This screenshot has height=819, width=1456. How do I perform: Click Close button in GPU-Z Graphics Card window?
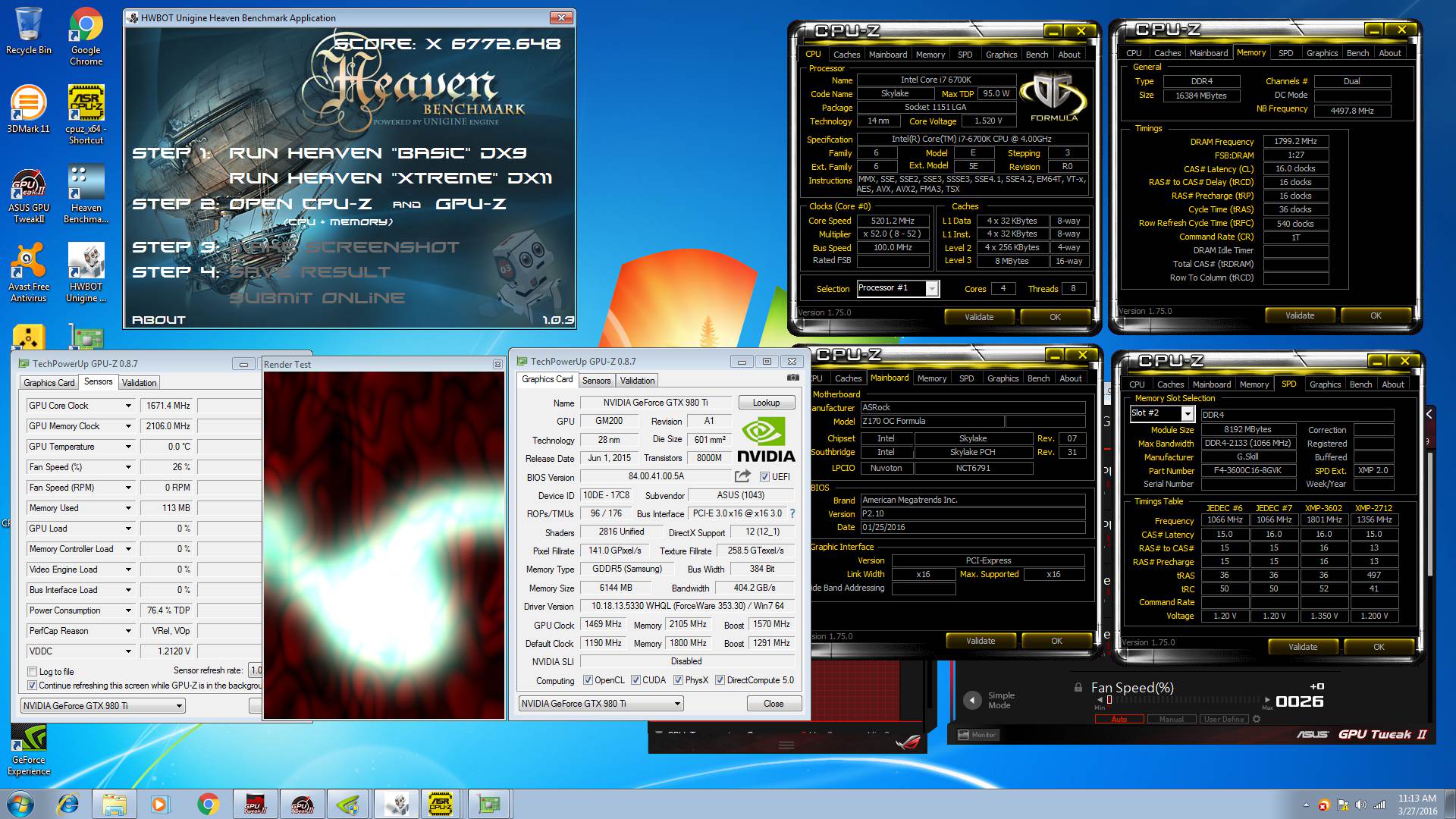click(x=773, y=704)
